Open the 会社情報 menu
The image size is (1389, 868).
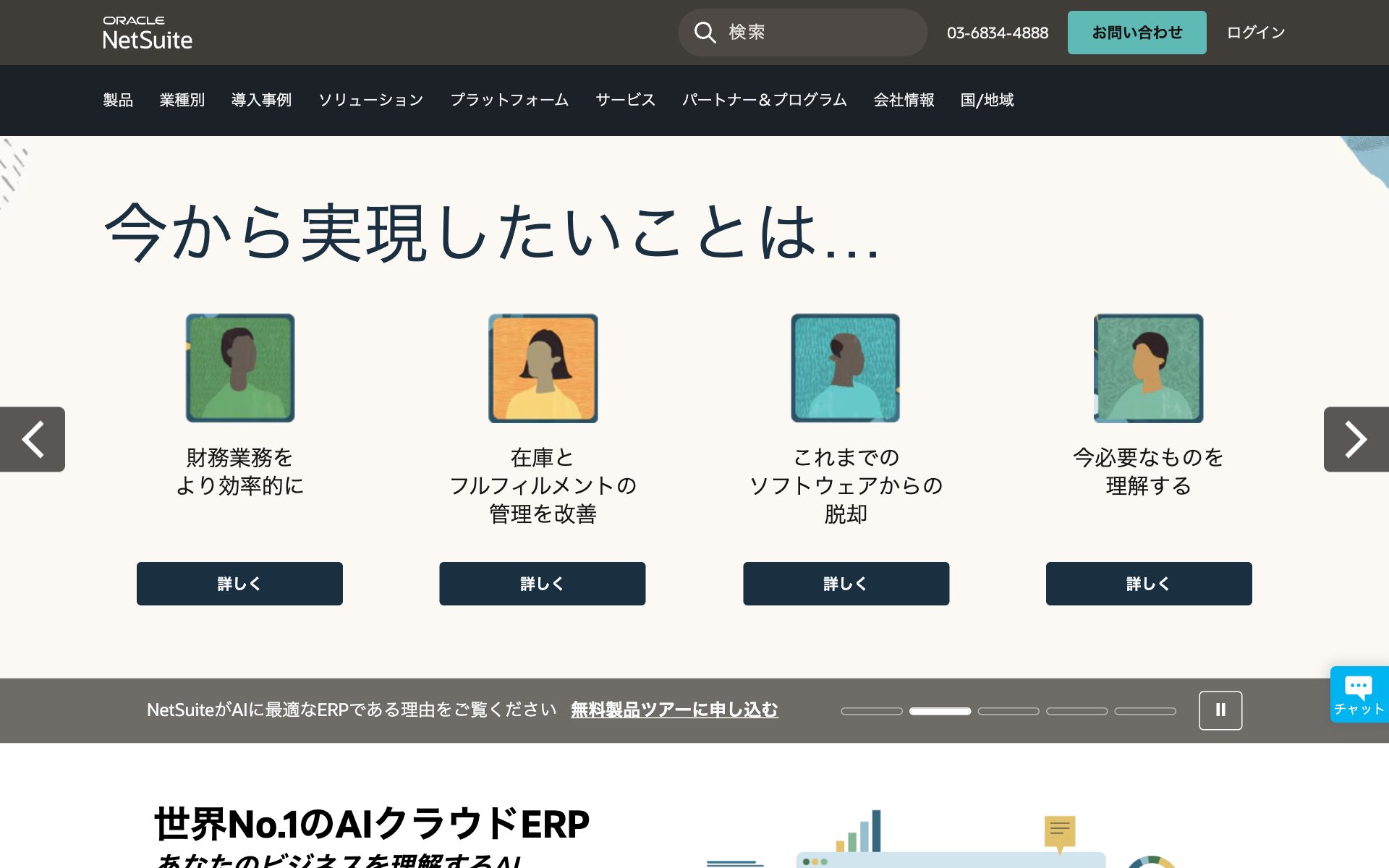(x=904, y=100)
